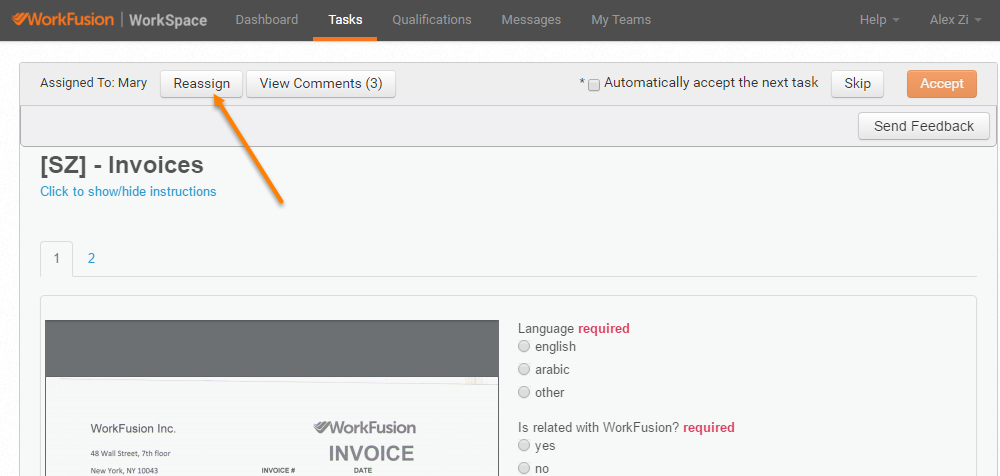Accept the task
Image resolution: width=1000 pixels, height=476 pixels.
pyautogui.click(x=941, y=84)
